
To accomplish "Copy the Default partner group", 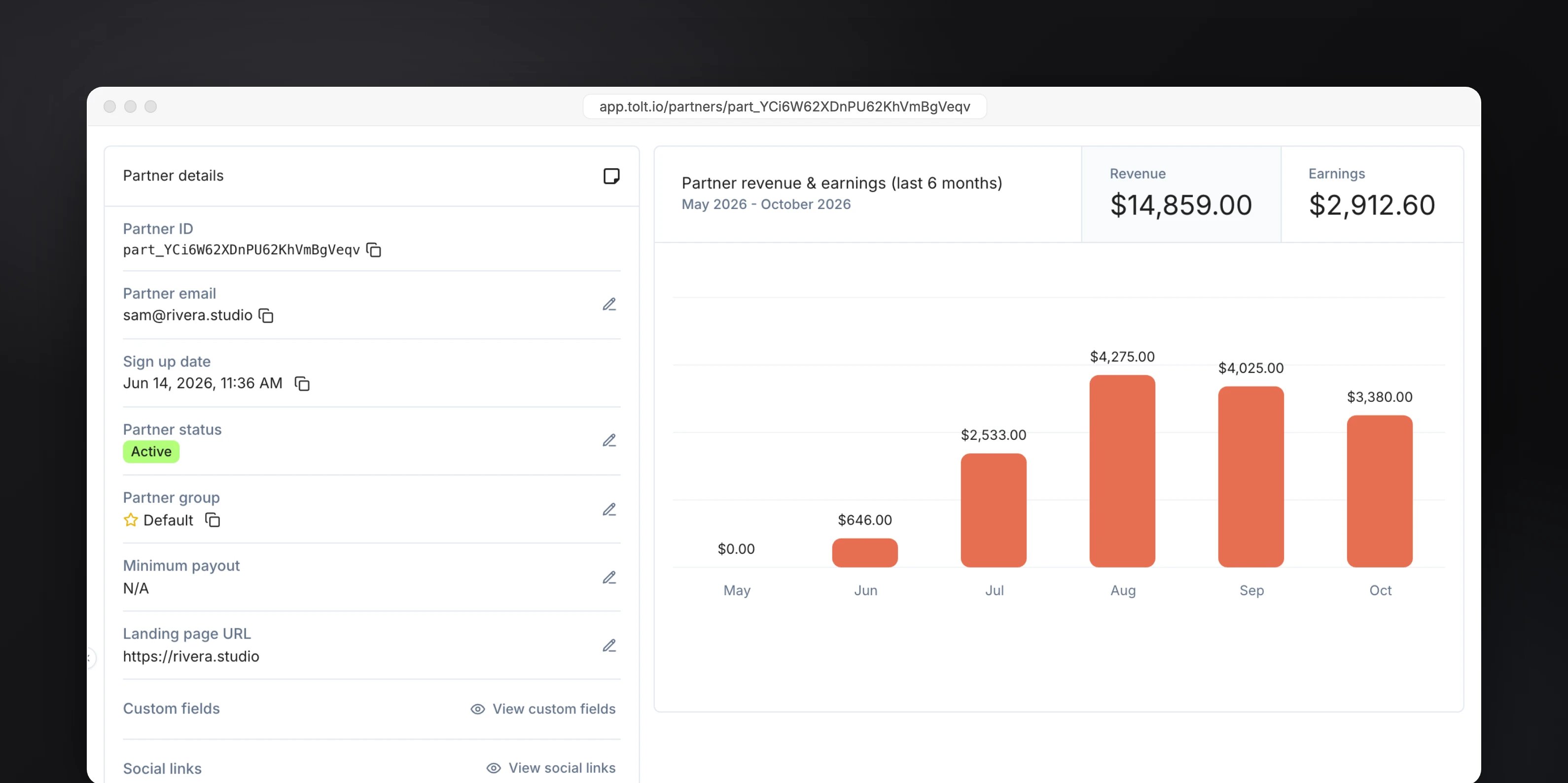I will point(213,520).
